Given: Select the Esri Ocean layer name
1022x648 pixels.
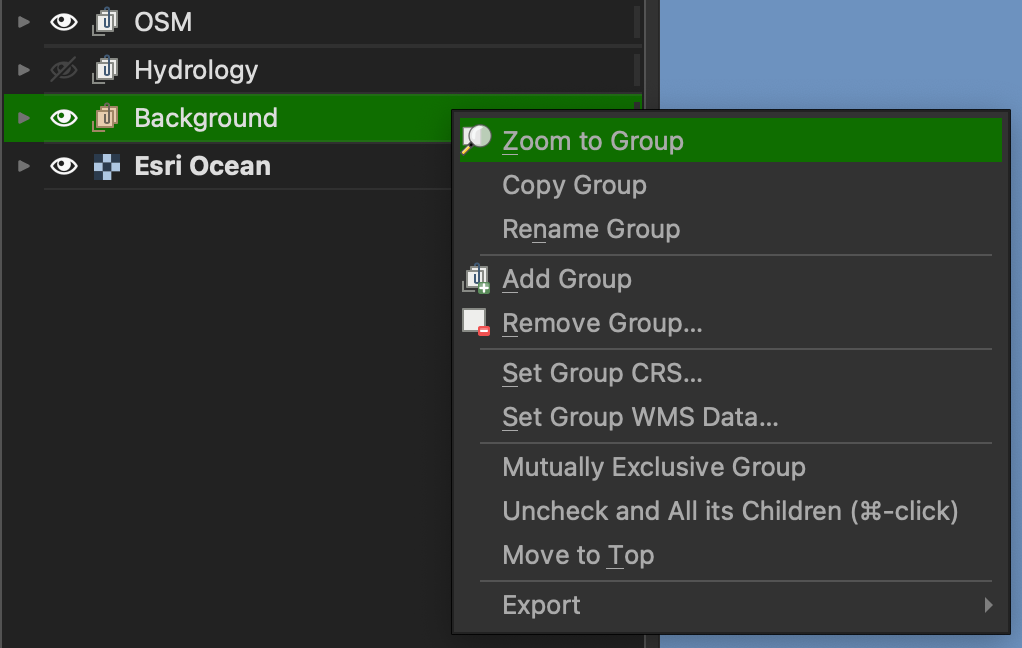Looking at the screenshot, I should [x=202, y=166].
